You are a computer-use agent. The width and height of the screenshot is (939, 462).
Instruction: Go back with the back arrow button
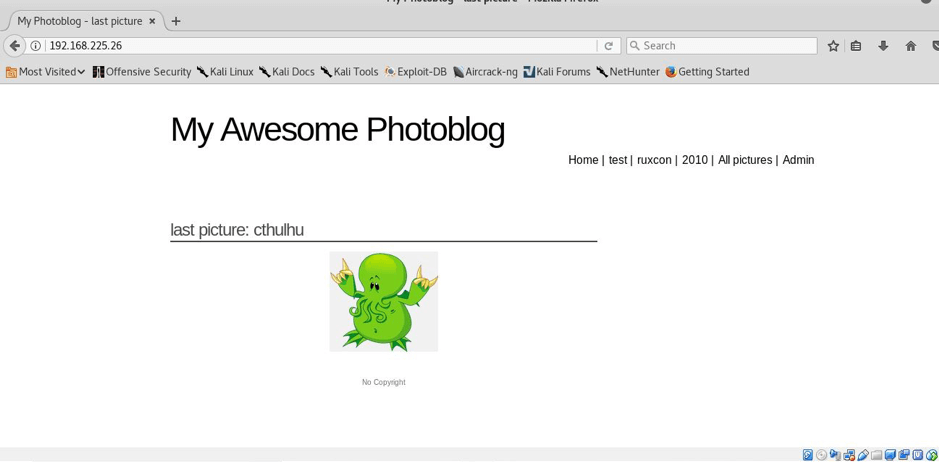point(15,46)
